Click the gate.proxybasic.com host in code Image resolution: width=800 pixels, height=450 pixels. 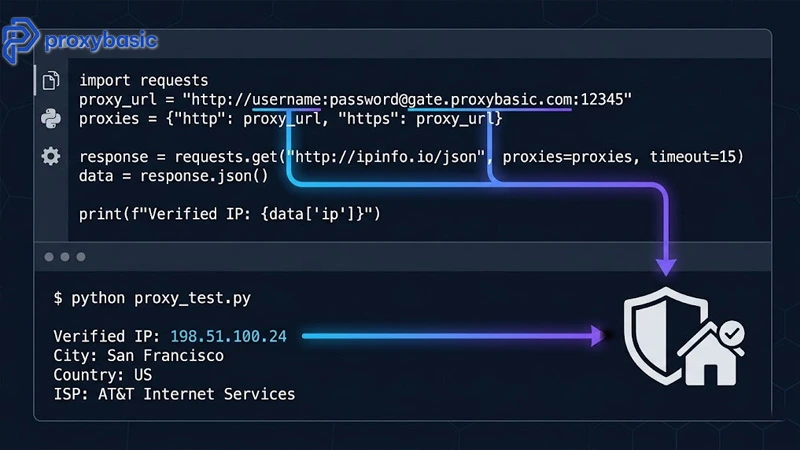[x=490, y=99]
